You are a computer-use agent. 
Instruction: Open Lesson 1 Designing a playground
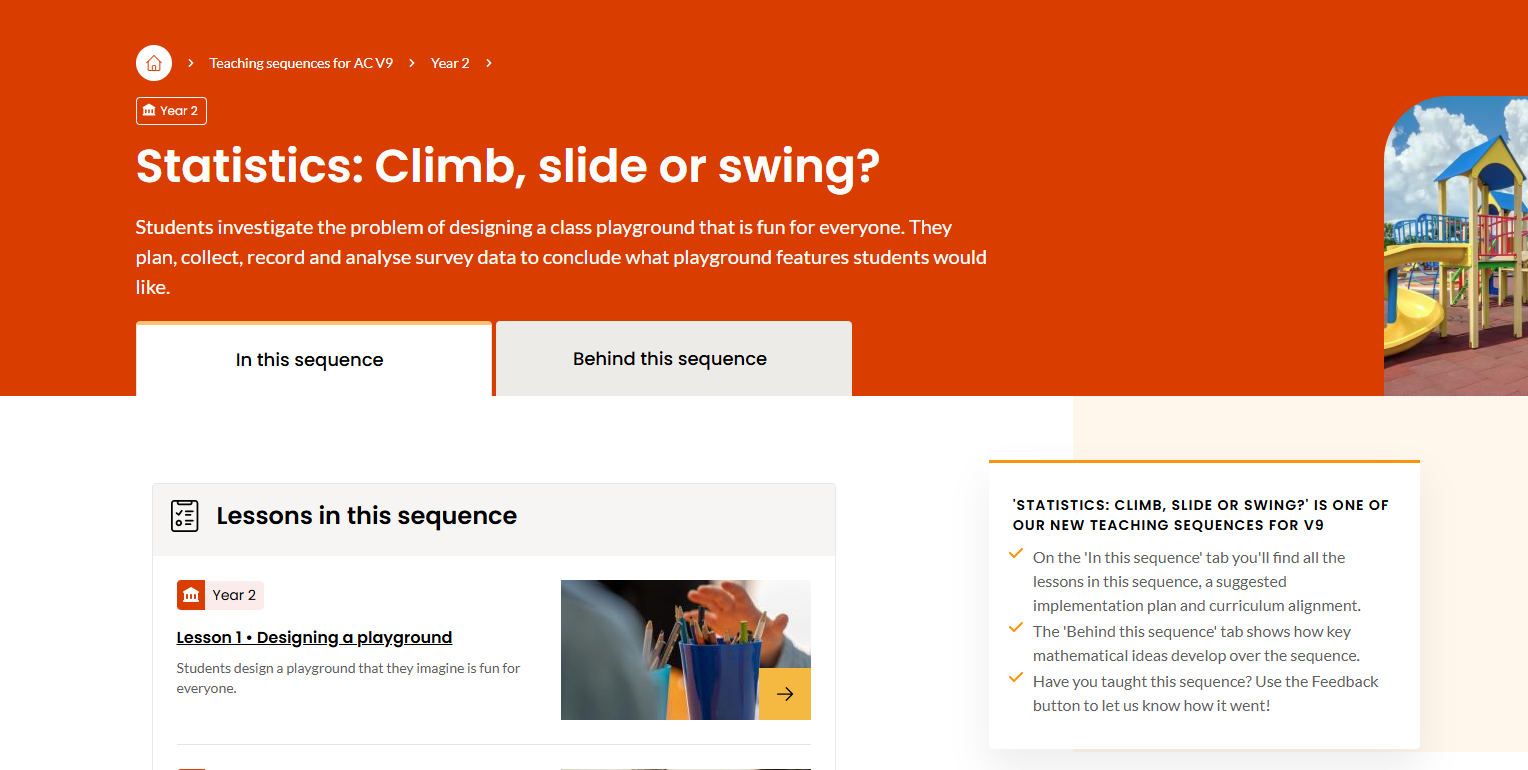(x=314, y=637)
